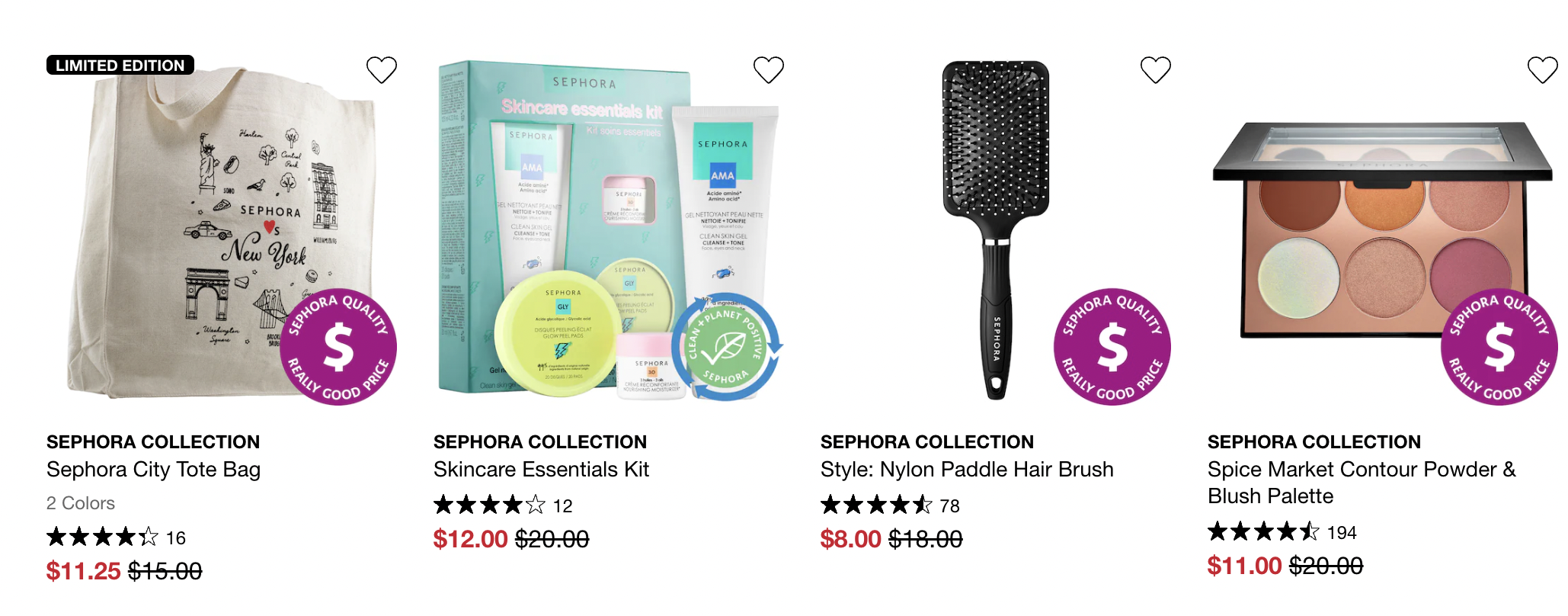
Task: Click Really Good Price badge on hair brush
Action: coord(1112,347)
